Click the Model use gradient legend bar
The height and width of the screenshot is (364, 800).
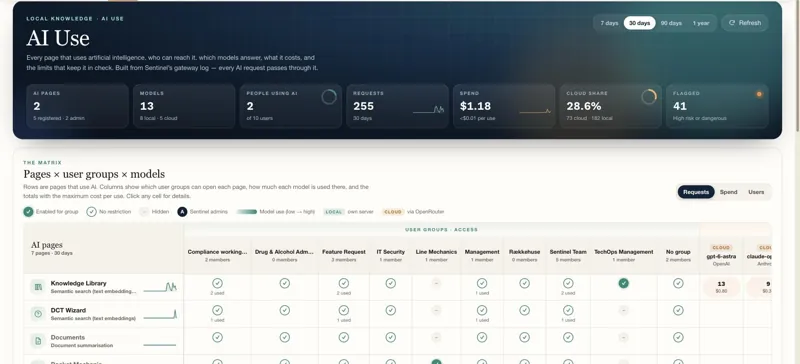[x=246, y=211]
